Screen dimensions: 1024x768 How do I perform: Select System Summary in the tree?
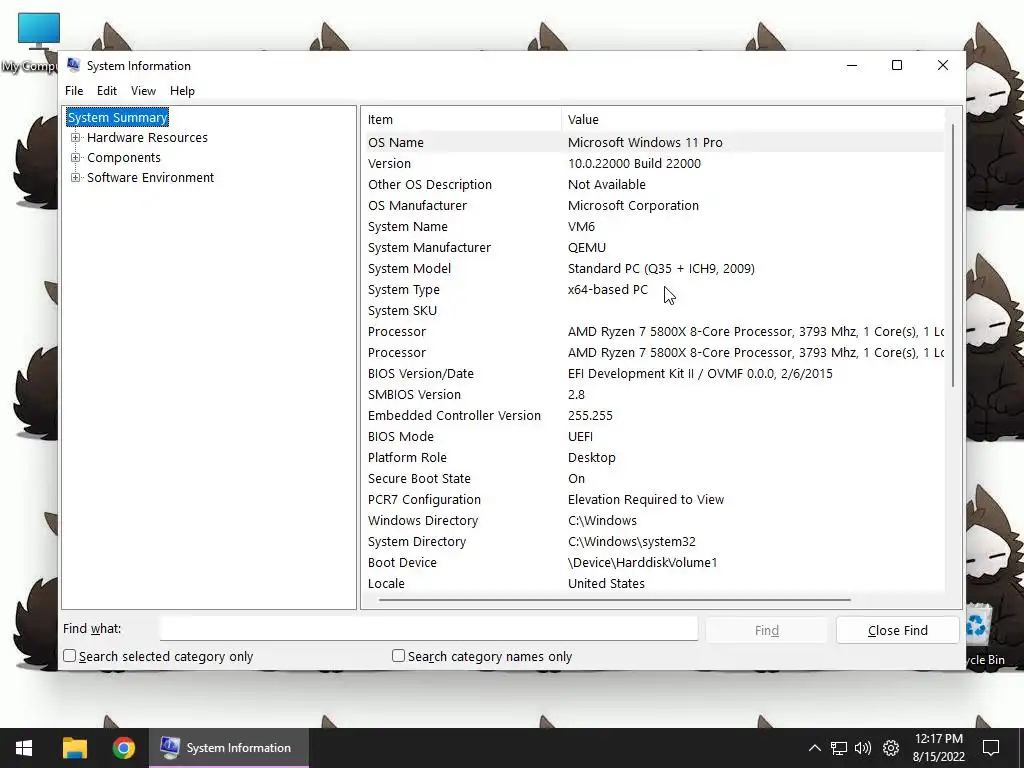[x=118, y=118]
